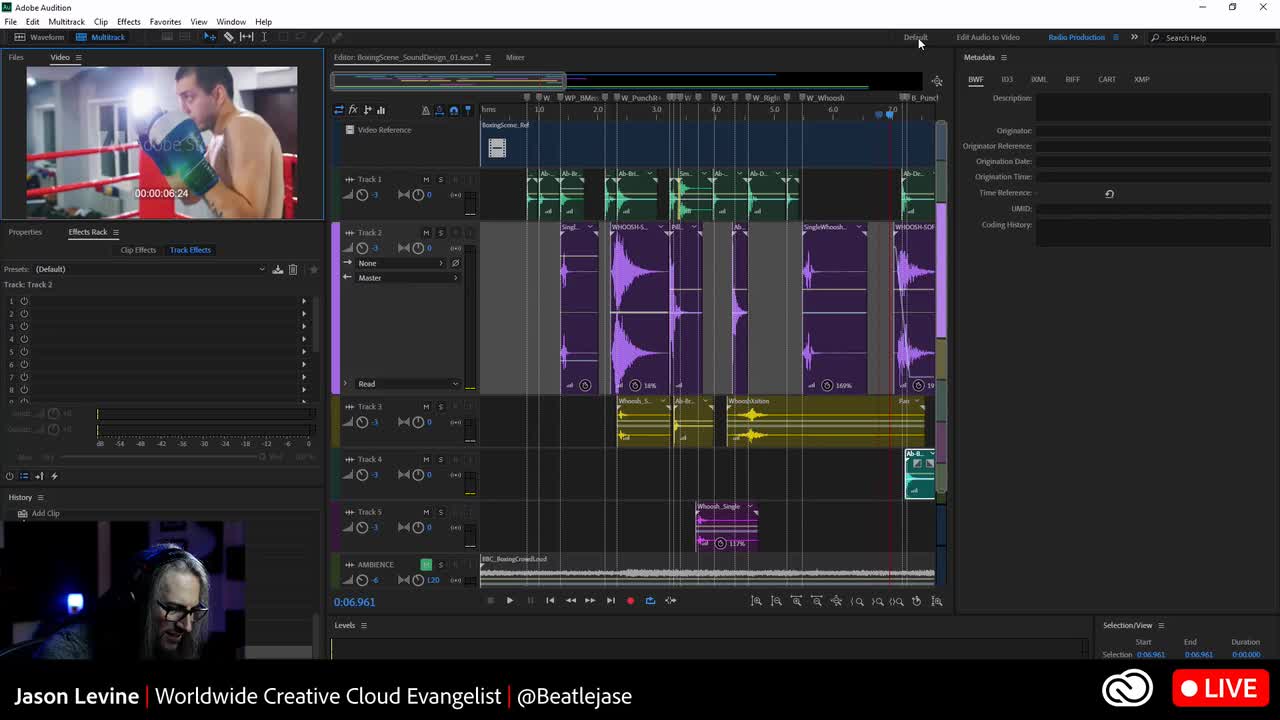Select the Razor tool in the toolbar

[229, 37]
